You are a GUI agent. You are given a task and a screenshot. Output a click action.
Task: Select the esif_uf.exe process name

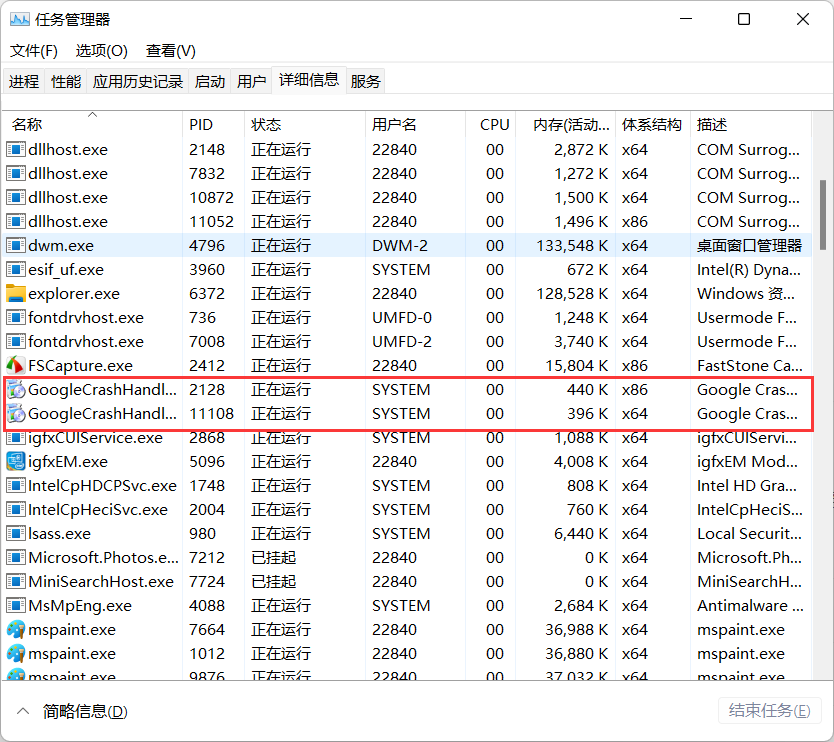(66, 270)
